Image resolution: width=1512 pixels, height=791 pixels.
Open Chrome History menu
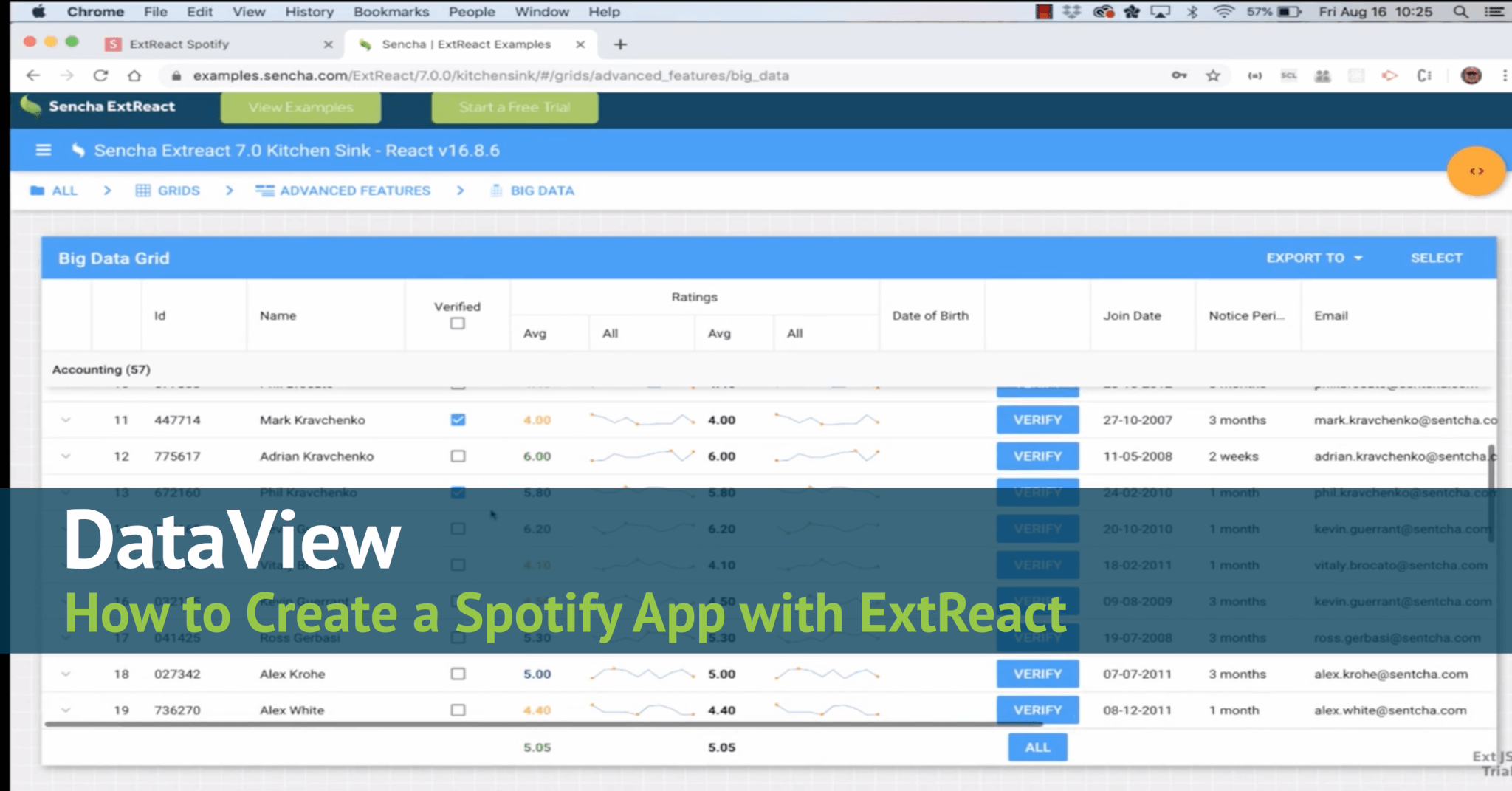[309, 12]
